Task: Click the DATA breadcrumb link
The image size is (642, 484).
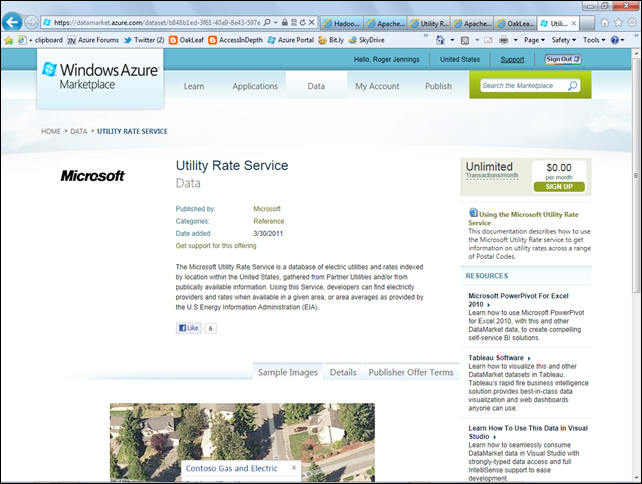Action: coord(79,131)
